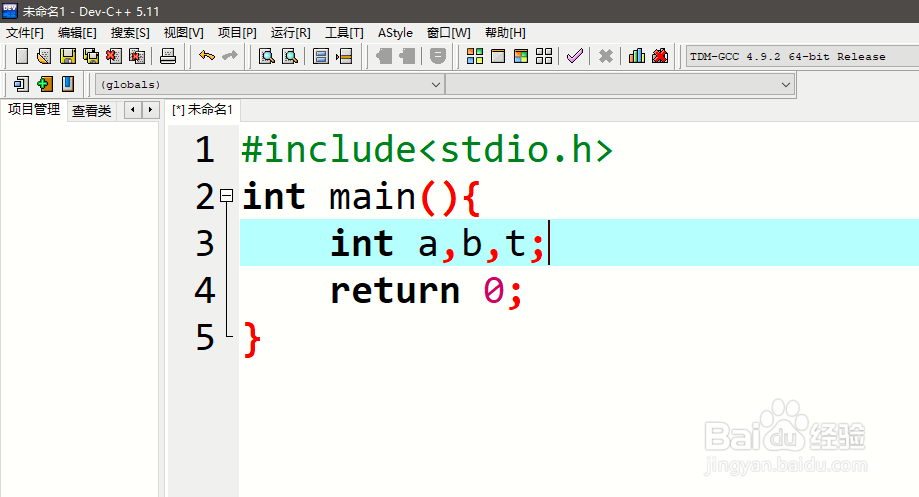Open Find with the magnifier icon
This screenshot has width=919, height=497.
coord(267,56)
